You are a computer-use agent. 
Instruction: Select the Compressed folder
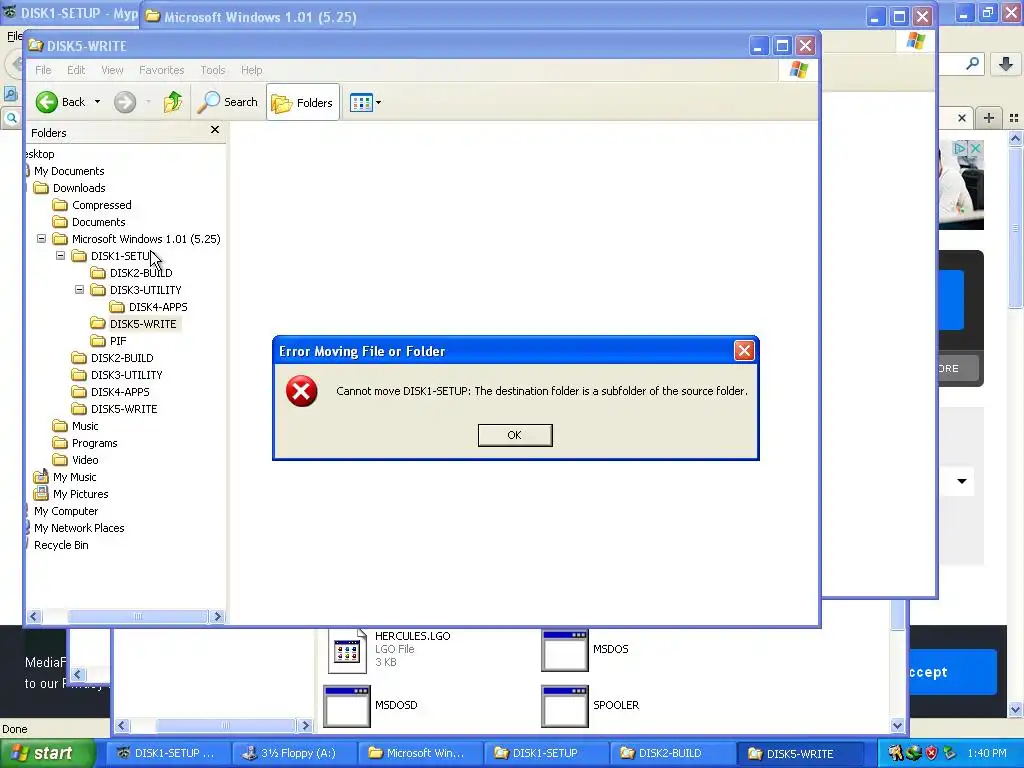pos(101,205)
